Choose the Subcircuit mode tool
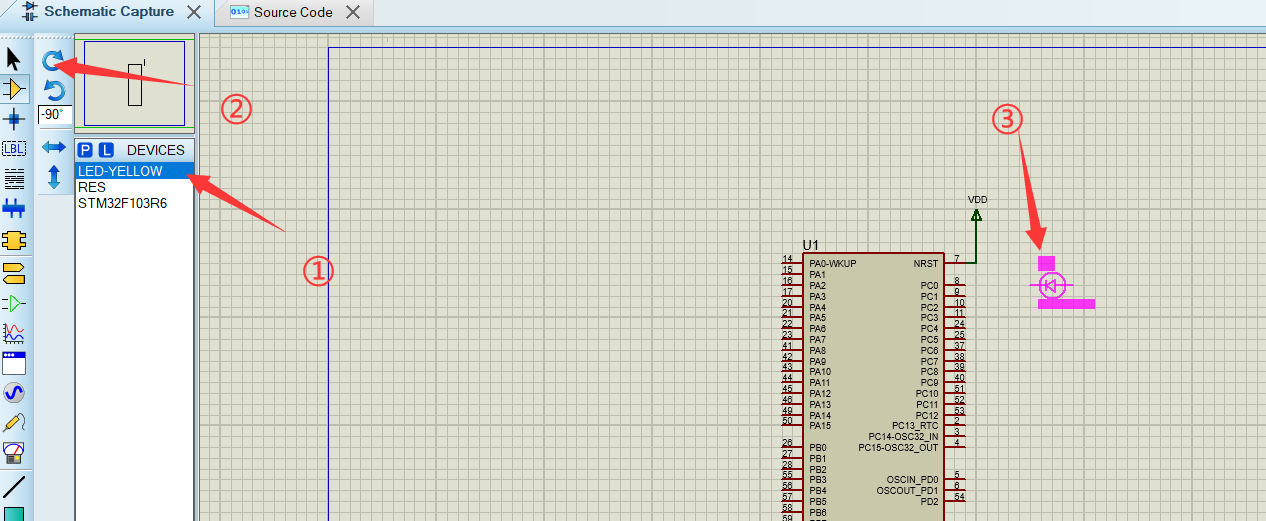This screenshot has height=521, width=1266. pyautogui.click(x=14, y=240)
